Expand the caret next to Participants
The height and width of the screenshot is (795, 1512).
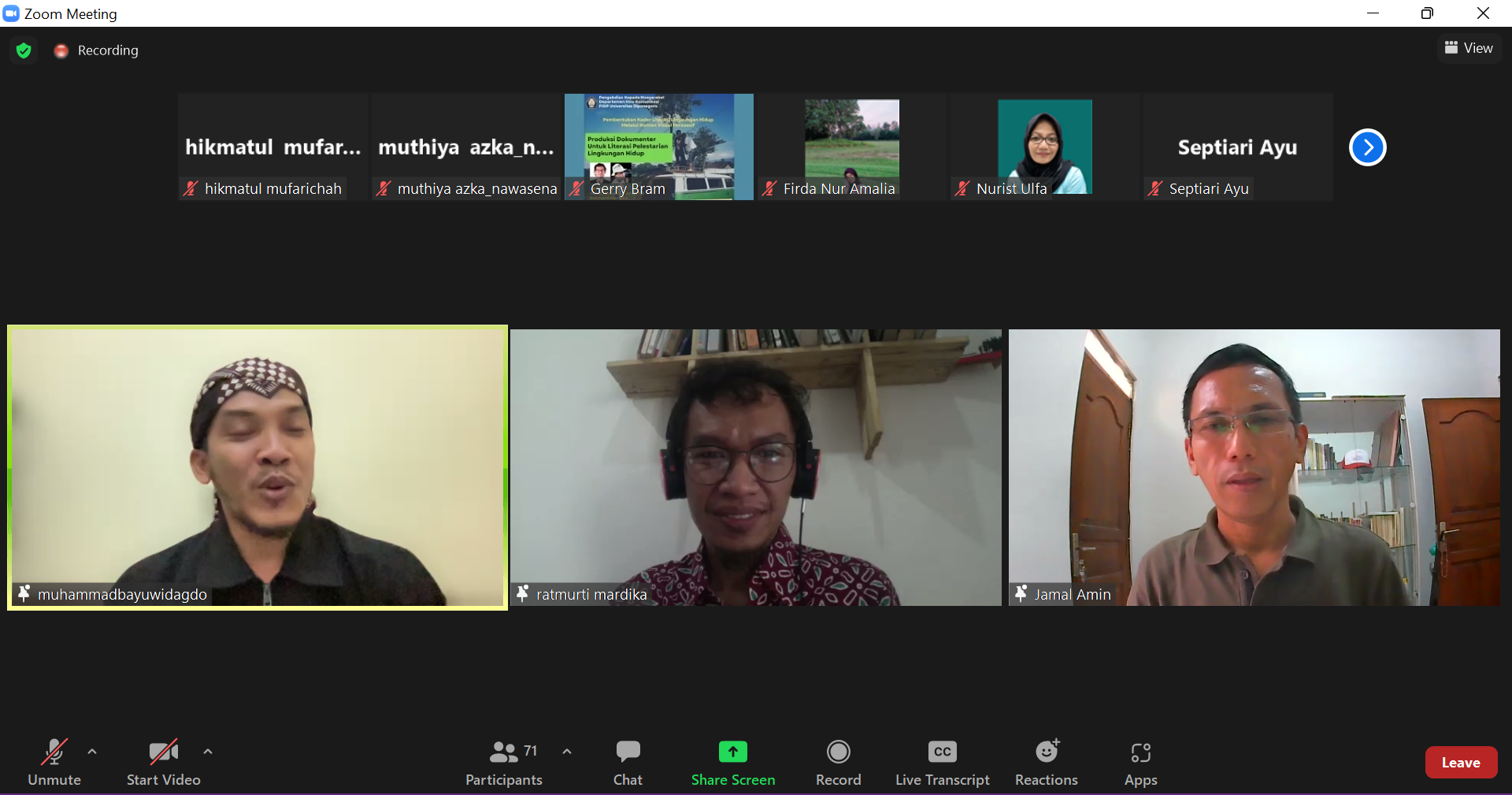[567, 752]
